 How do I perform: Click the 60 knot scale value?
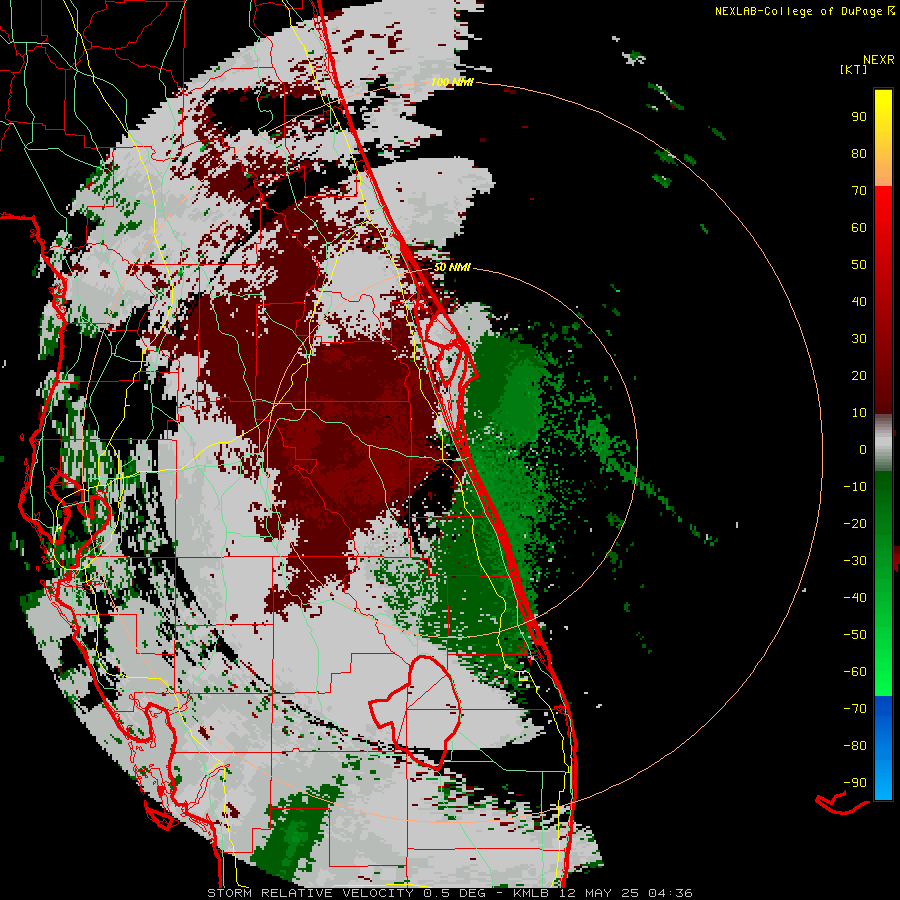click(x=859, y=227)
